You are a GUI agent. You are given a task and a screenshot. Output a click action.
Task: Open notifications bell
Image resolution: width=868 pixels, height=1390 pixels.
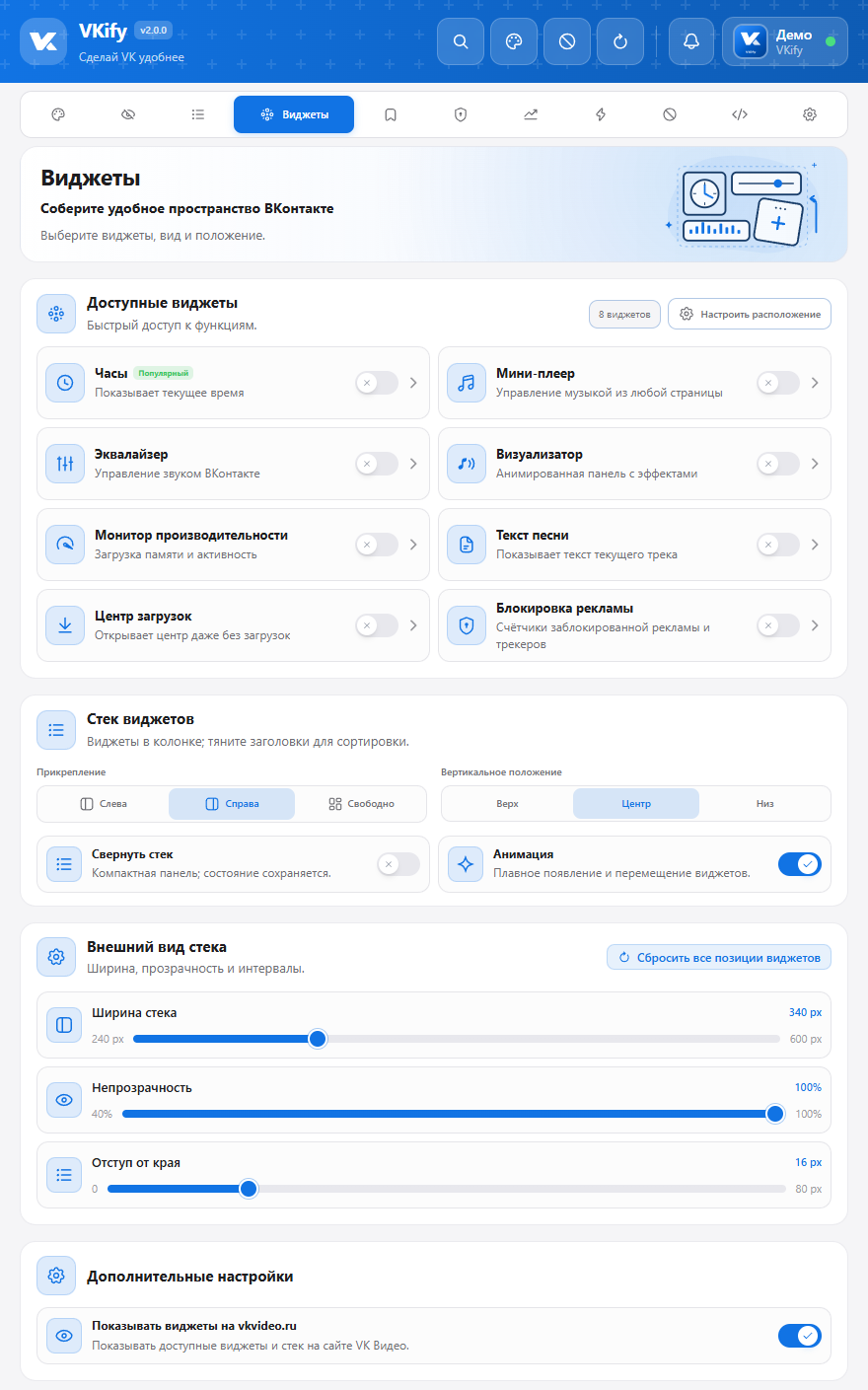(x=691, y=41)
